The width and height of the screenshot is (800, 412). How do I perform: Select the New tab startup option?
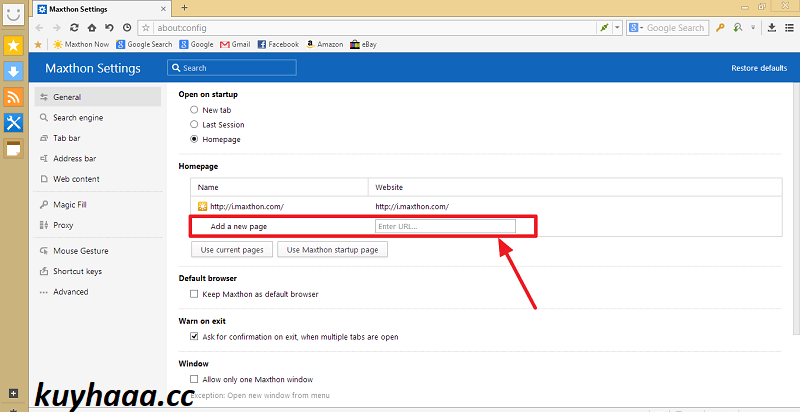(194, 110)
